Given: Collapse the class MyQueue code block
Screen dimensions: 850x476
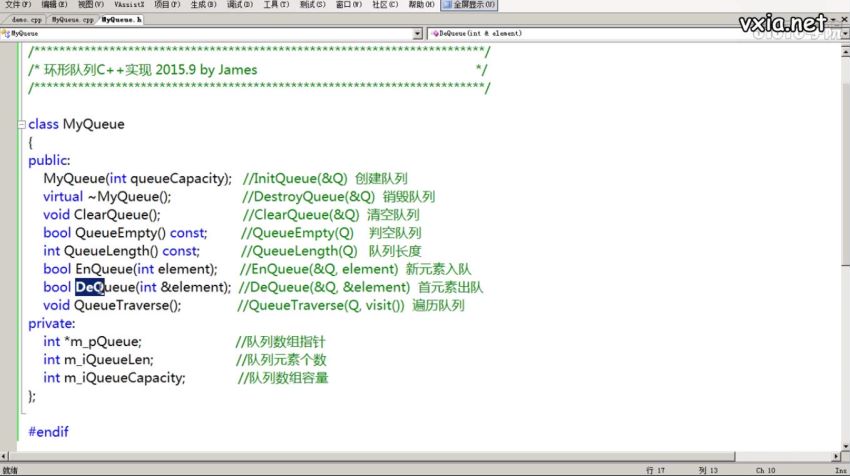Looking at the screenshot, I should (x=20, y=124).
